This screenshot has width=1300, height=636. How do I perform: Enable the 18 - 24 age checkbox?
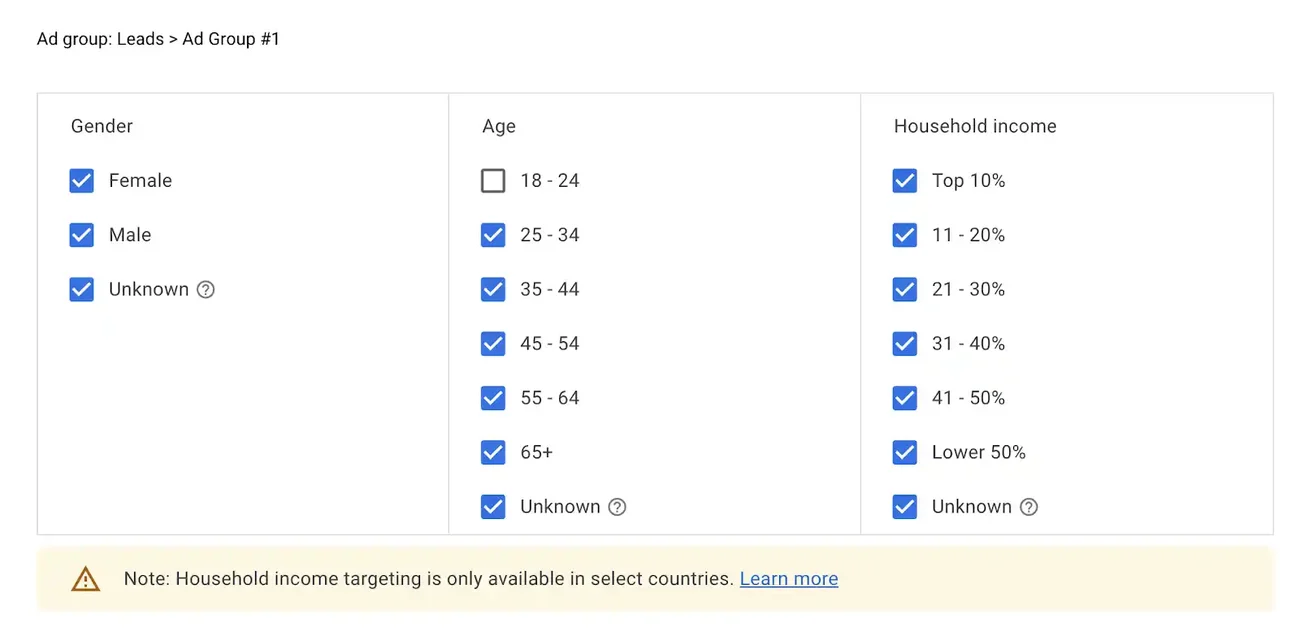[493, 181]
